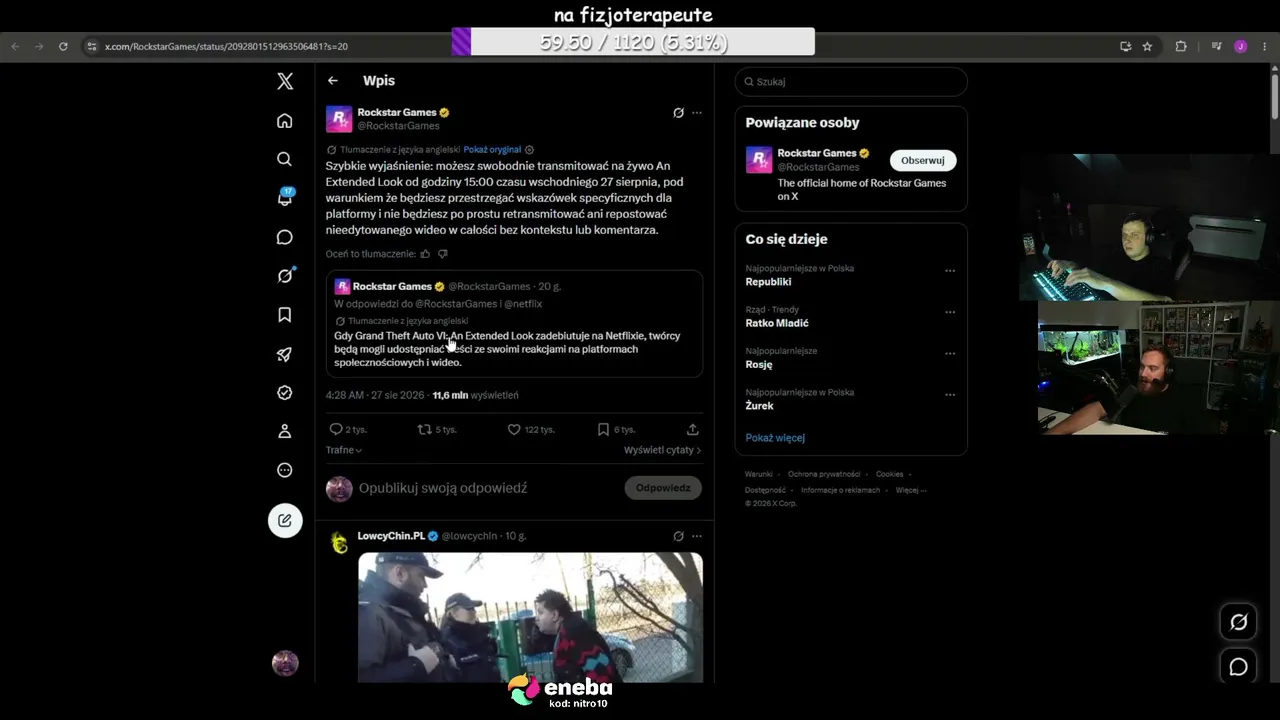The width and height of the screenshot is (1280, 720).
Task: Open options for Ratko Mladić trend
Action: coord(950,312)
